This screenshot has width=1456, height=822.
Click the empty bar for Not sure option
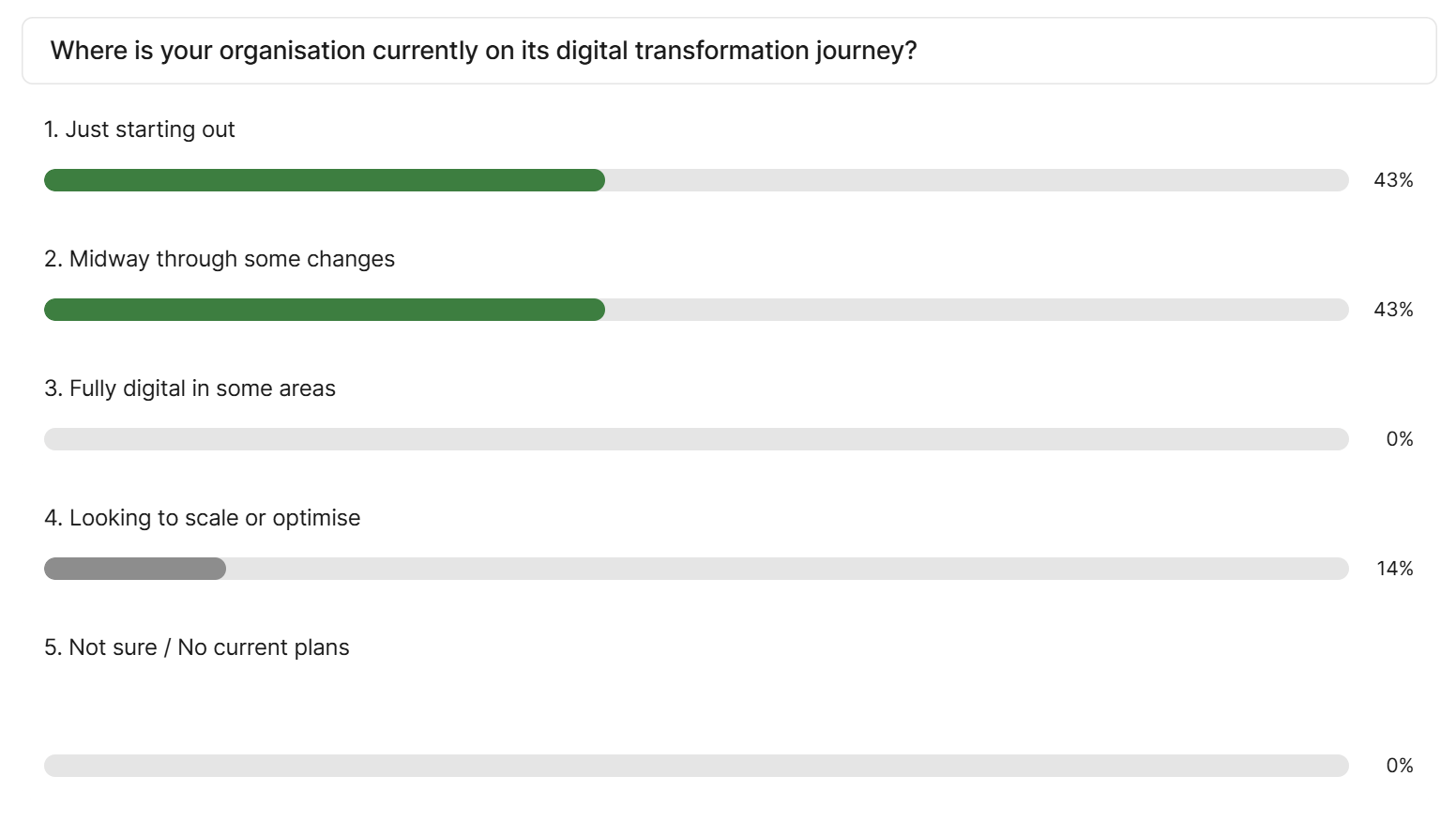696,766
